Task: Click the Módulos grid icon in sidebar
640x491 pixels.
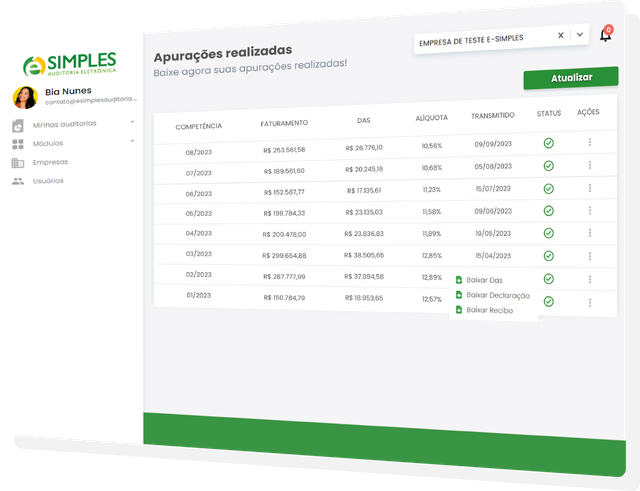Action: coord(18,144)
